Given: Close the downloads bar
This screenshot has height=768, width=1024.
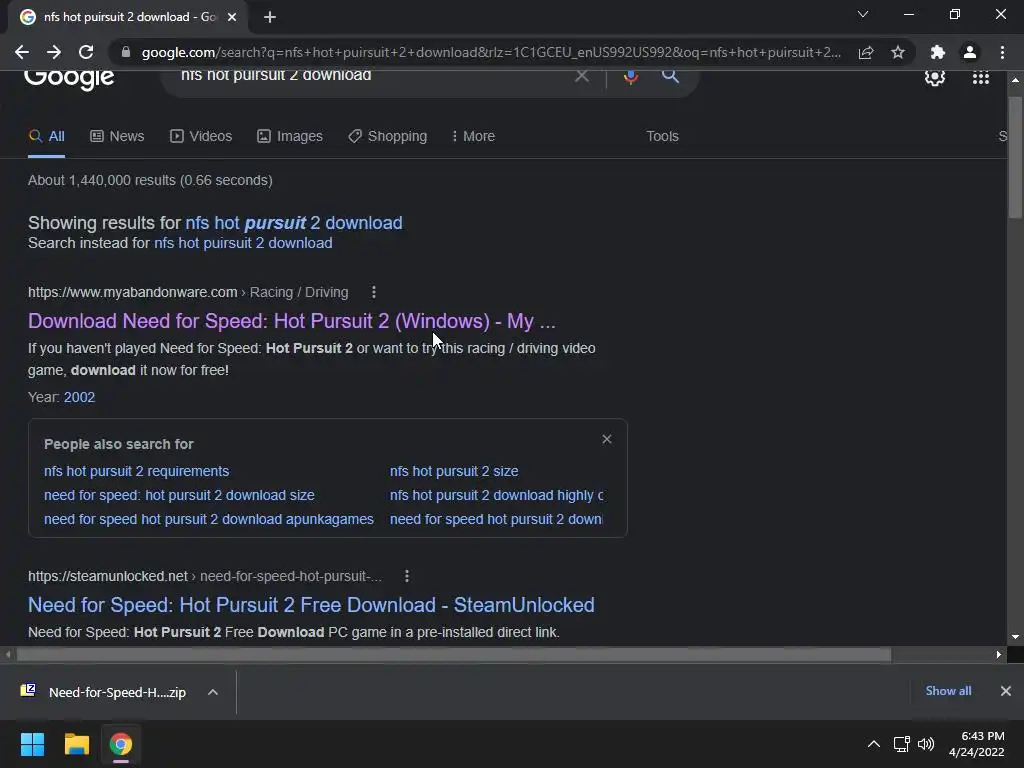Looking at the screenshot, I should pos(1006,691).
